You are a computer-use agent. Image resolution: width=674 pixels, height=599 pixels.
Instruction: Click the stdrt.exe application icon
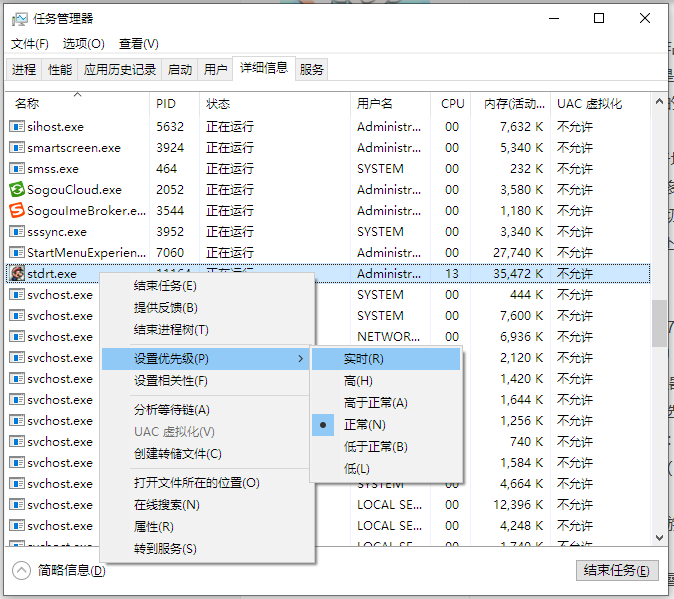17,274
